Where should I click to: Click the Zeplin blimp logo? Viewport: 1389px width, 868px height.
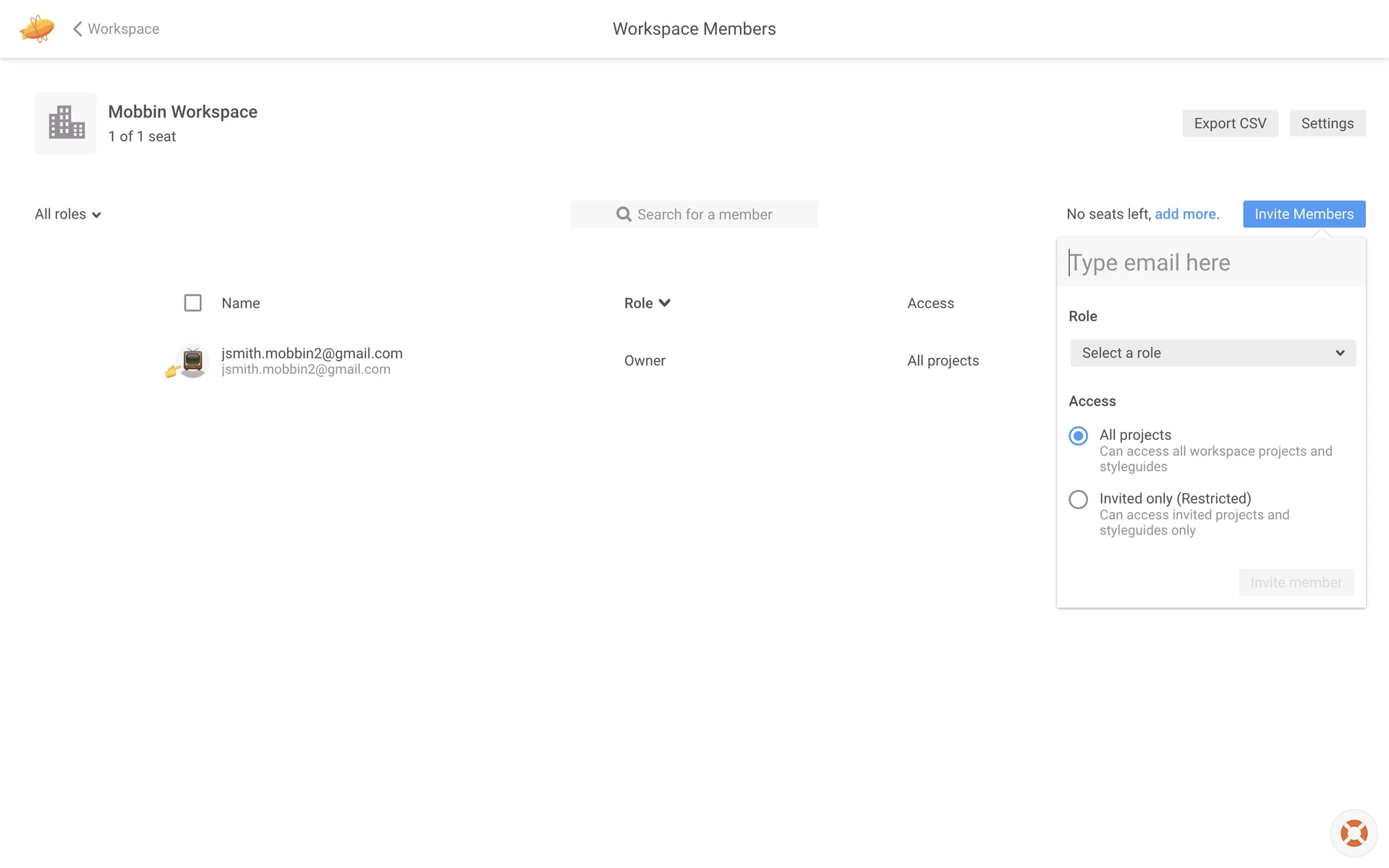(x=37, y=29)
